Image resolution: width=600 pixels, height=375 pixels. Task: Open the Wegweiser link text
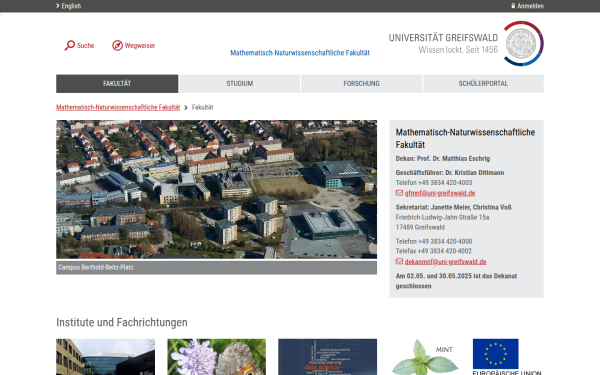point(140,46)
